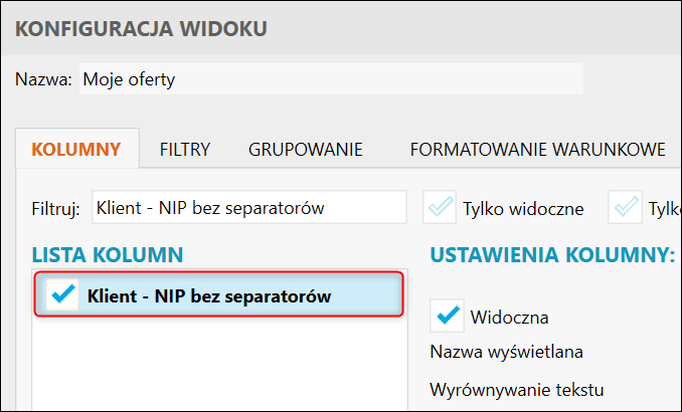This screenshot has height=412, width=682.
Task: Switch to the FILTRY tab
Action: (x=185, y=150)
